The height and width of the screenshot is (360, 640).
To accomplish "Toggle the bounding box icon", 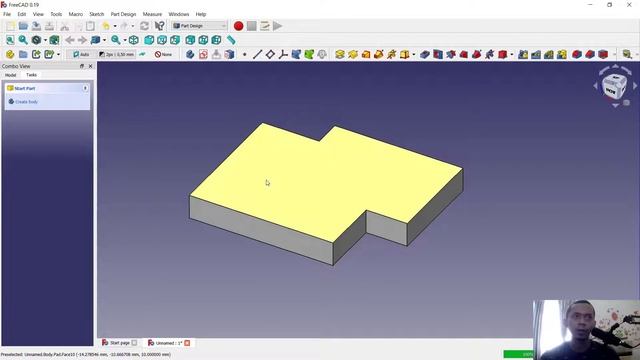I will pos(54,40).
